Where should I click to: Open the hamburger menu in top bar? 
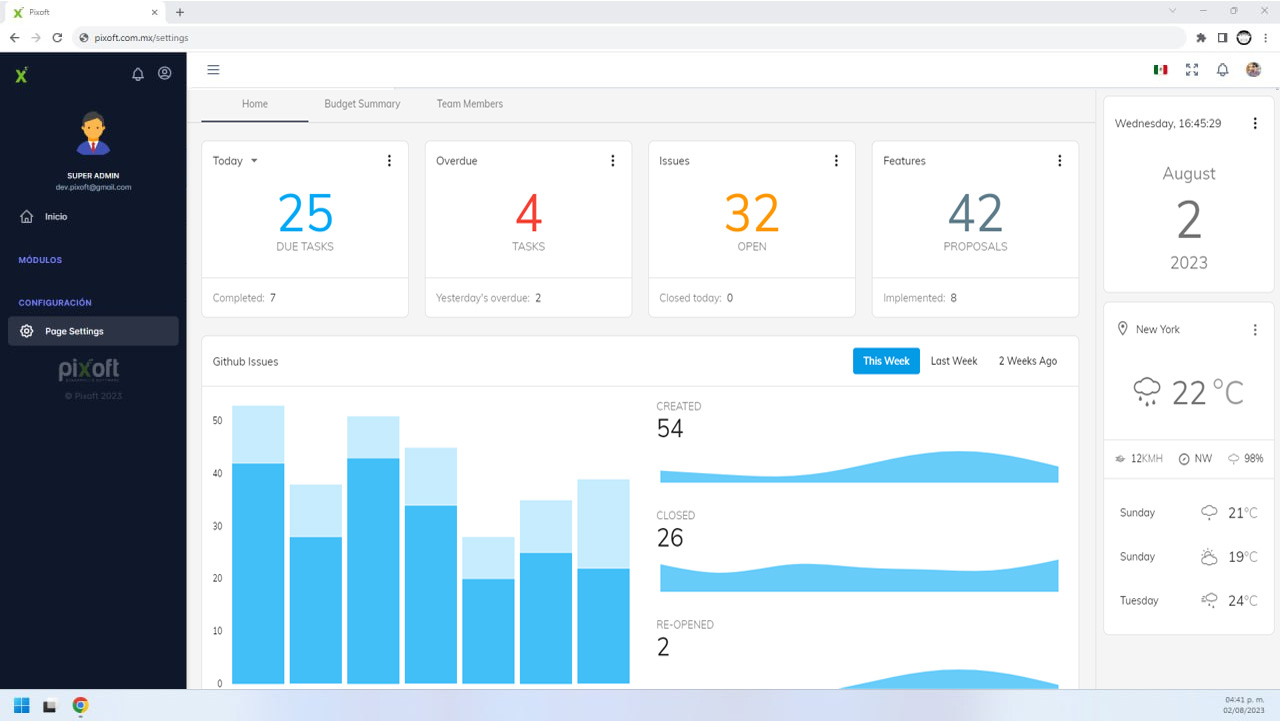(213, 70)
